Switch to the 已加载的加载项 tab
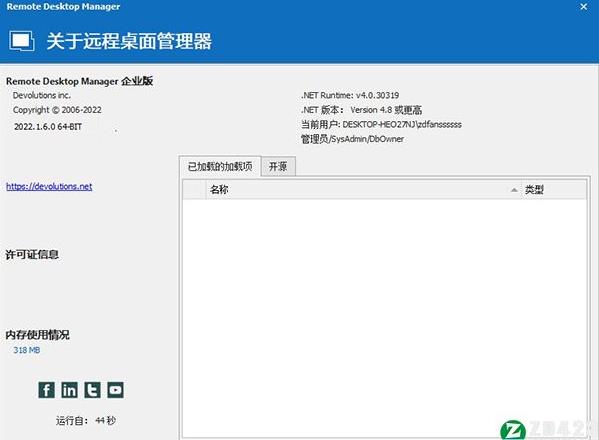 pyautogui.click(x=220, y=167)
